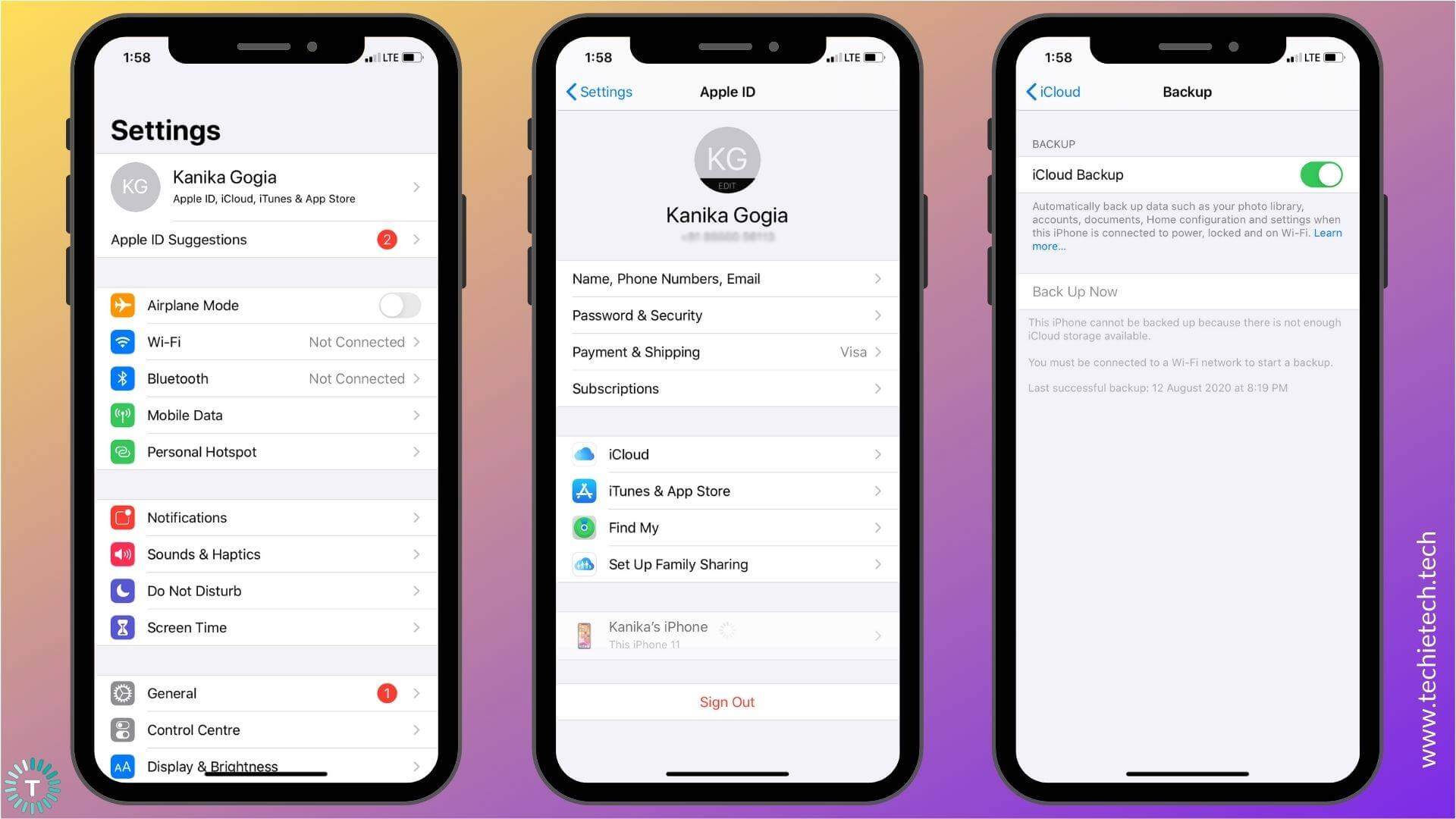This screenshot has height=819, width=1456.
Task: Open Mobile Data settings
Action: [x=265, y=415]
